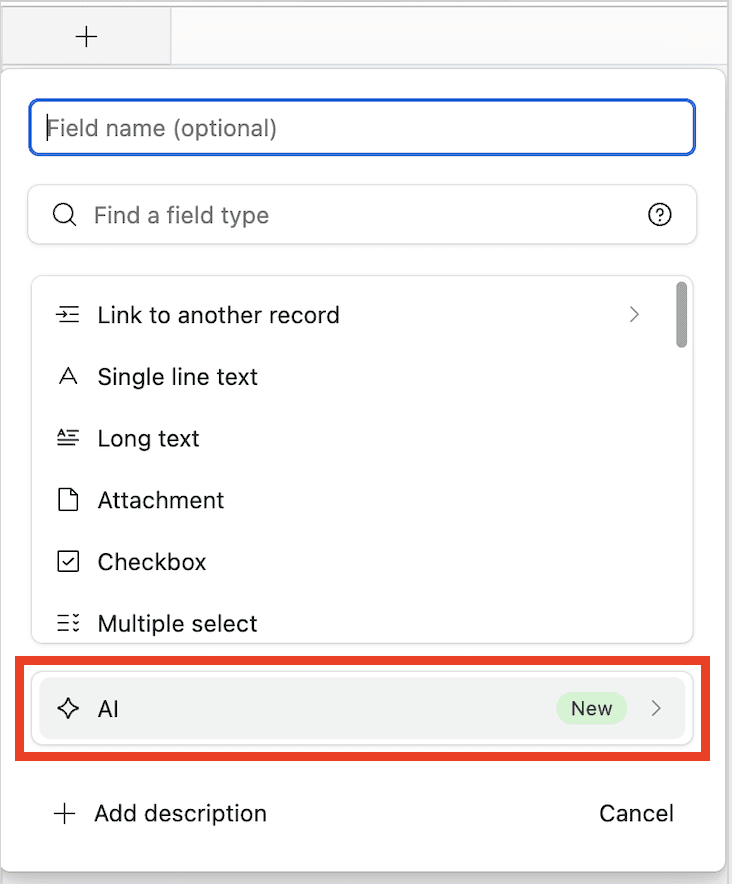This screenshot has width=732, height=884.
Task: Focus the Field name input box
Action: coord(362,127)
